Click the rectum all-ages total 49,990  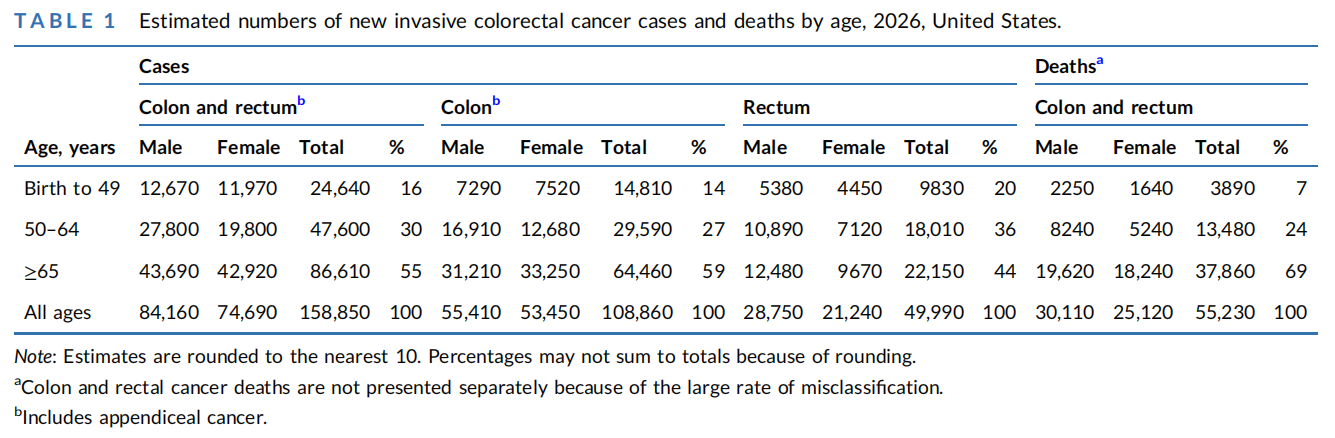[x=934, y=312]
